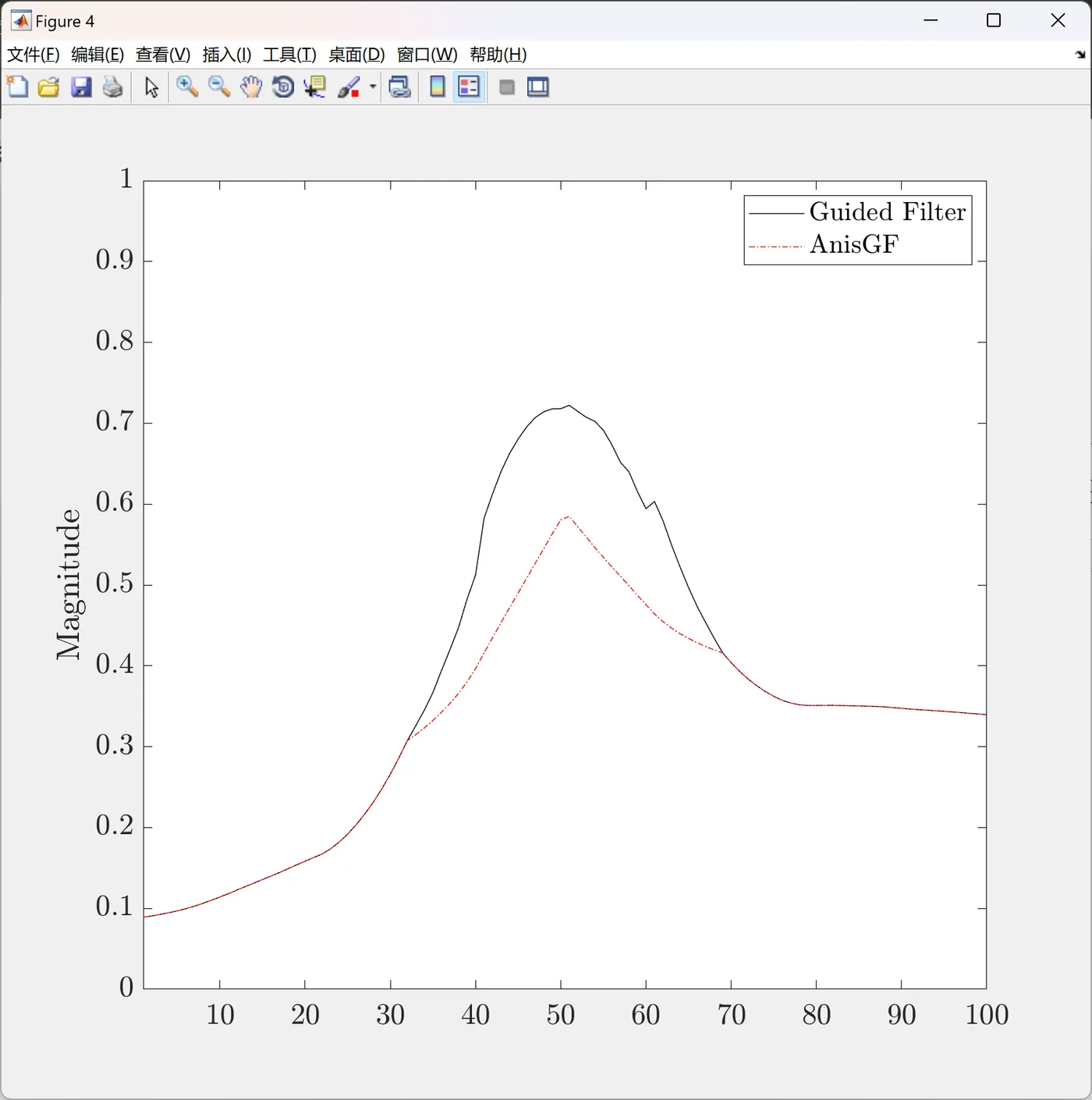Click the Hide Plot Tools icon
The height and width of the screenshot is (1100, 1092).
(507, 87)
